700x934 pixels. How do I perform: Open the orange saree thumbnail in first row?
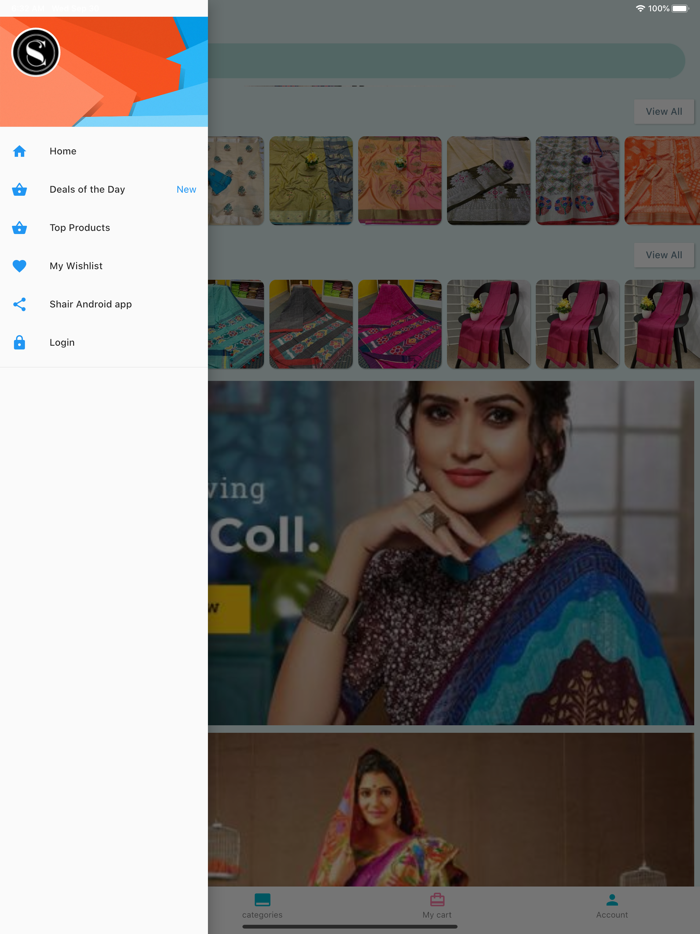(661, 181)
